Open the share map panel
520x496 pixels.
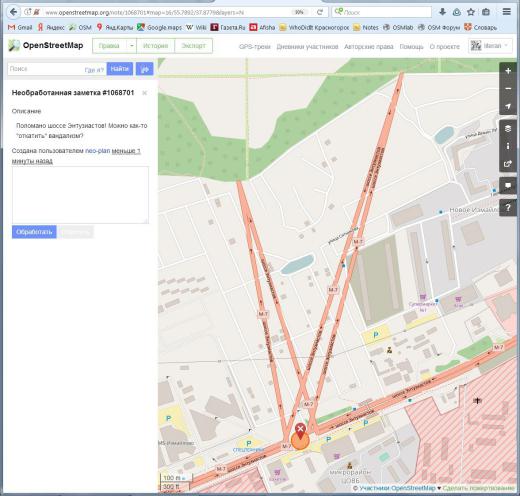pyautogui.click(x=508, y=164)
